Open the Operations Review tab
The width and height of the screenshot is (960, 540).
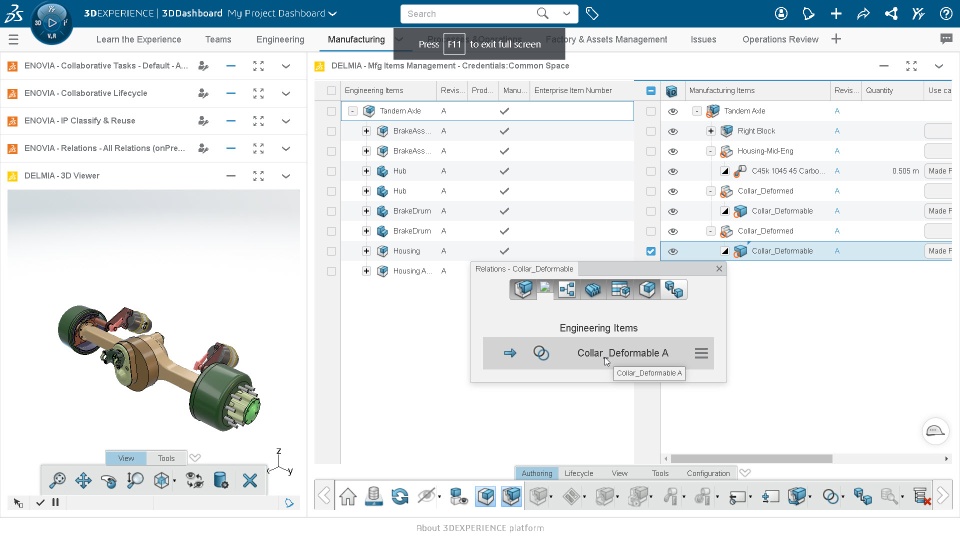pos(780,39)
